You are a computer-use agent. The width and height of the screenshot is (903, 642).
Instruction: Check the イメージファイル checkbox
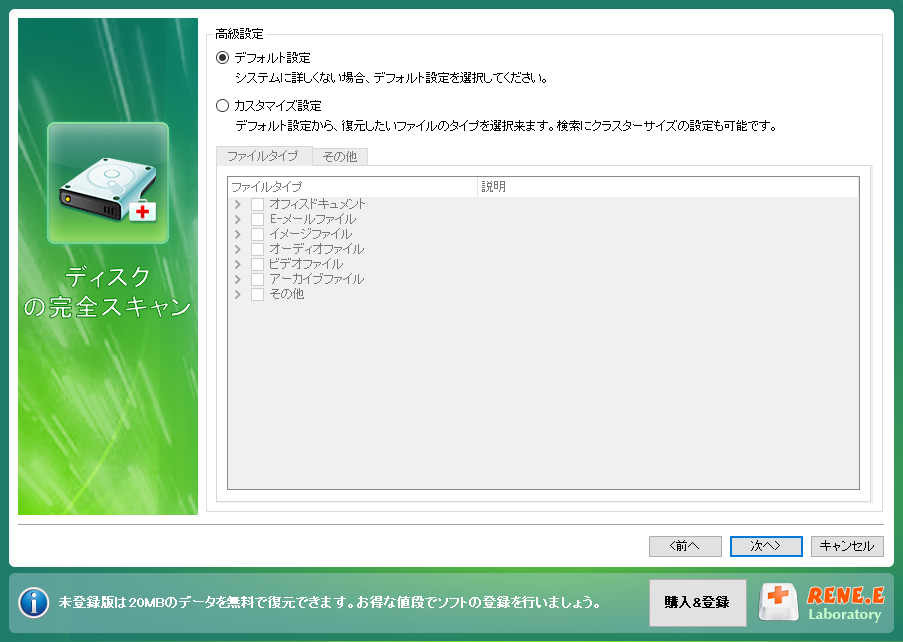pyautogui.click(x=257, y=233)
